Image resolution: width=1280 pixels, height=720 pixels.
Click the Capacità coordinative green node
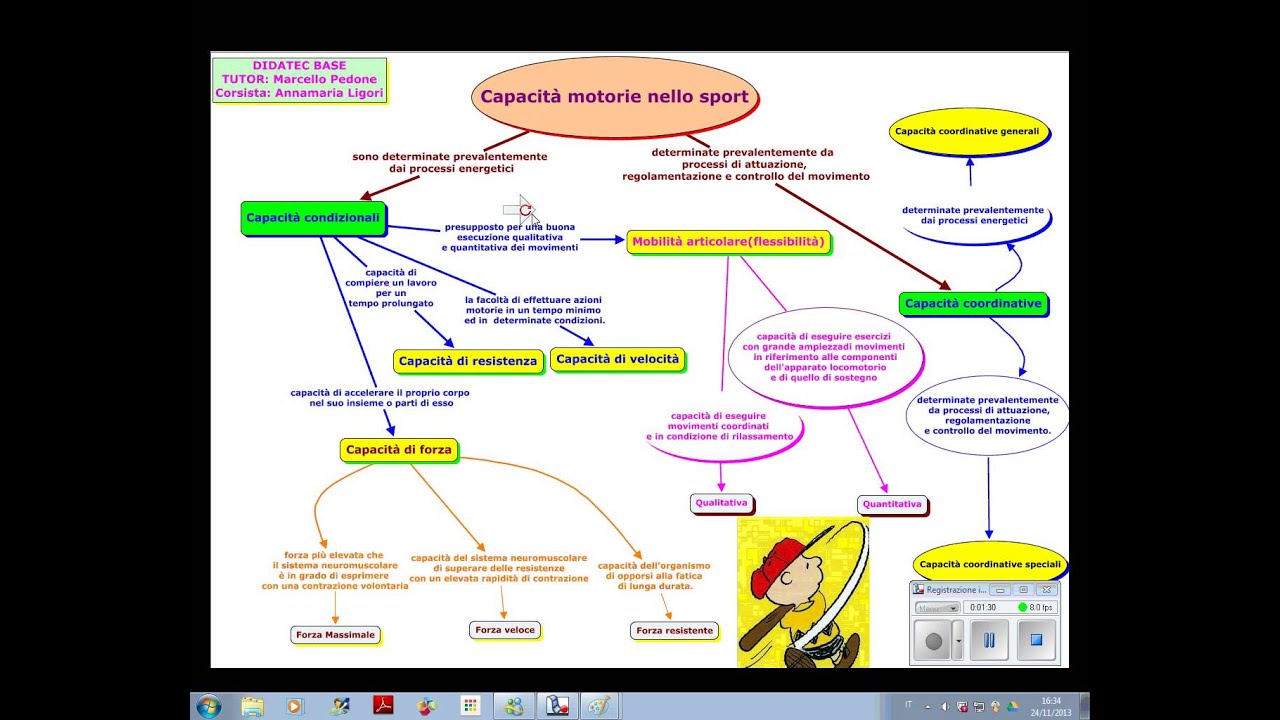coord(973,303)
